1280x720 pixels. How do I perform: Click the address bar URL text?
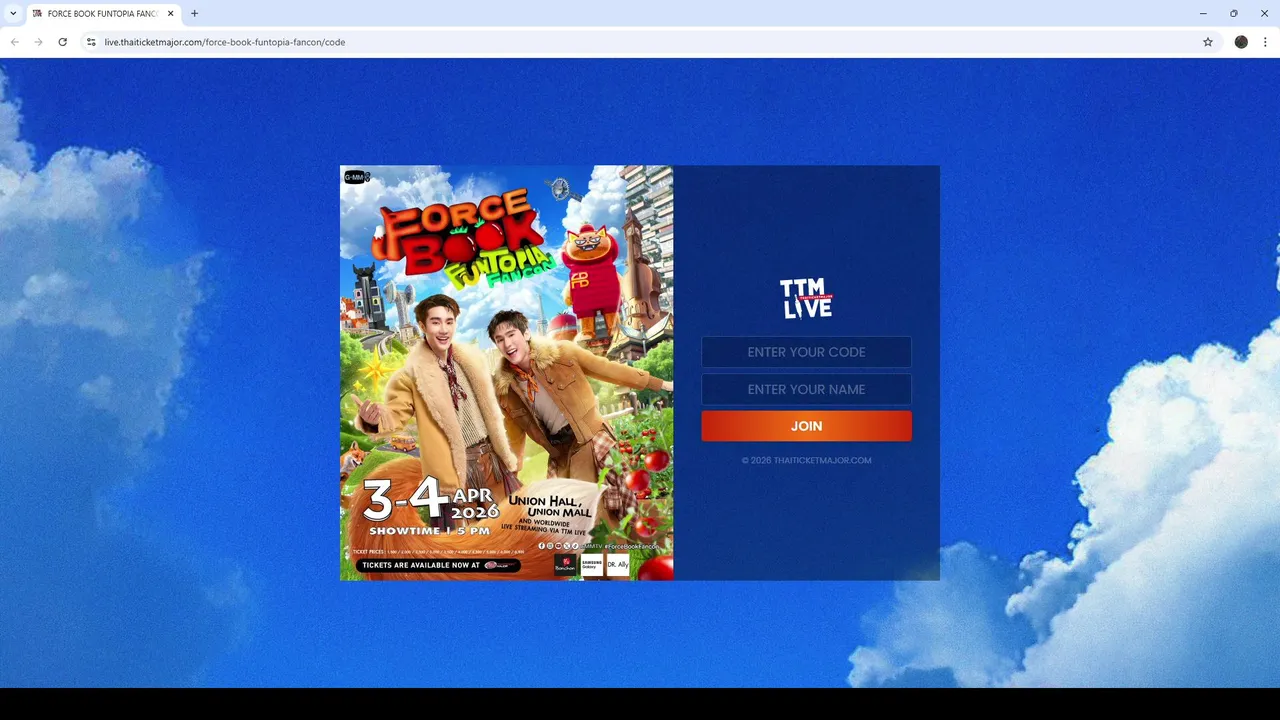coord(225,42)
